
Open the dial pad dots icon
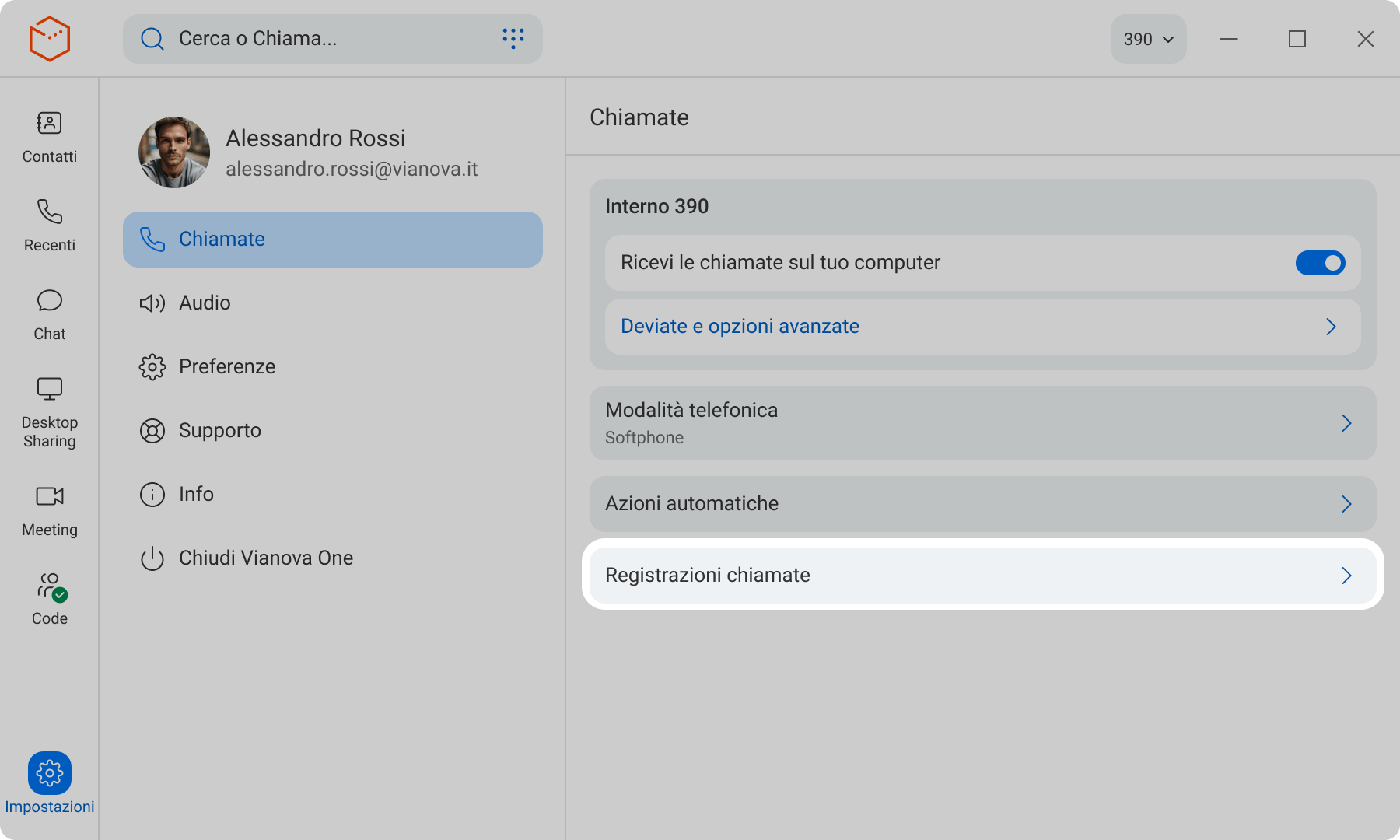click(x=513, y=38)
